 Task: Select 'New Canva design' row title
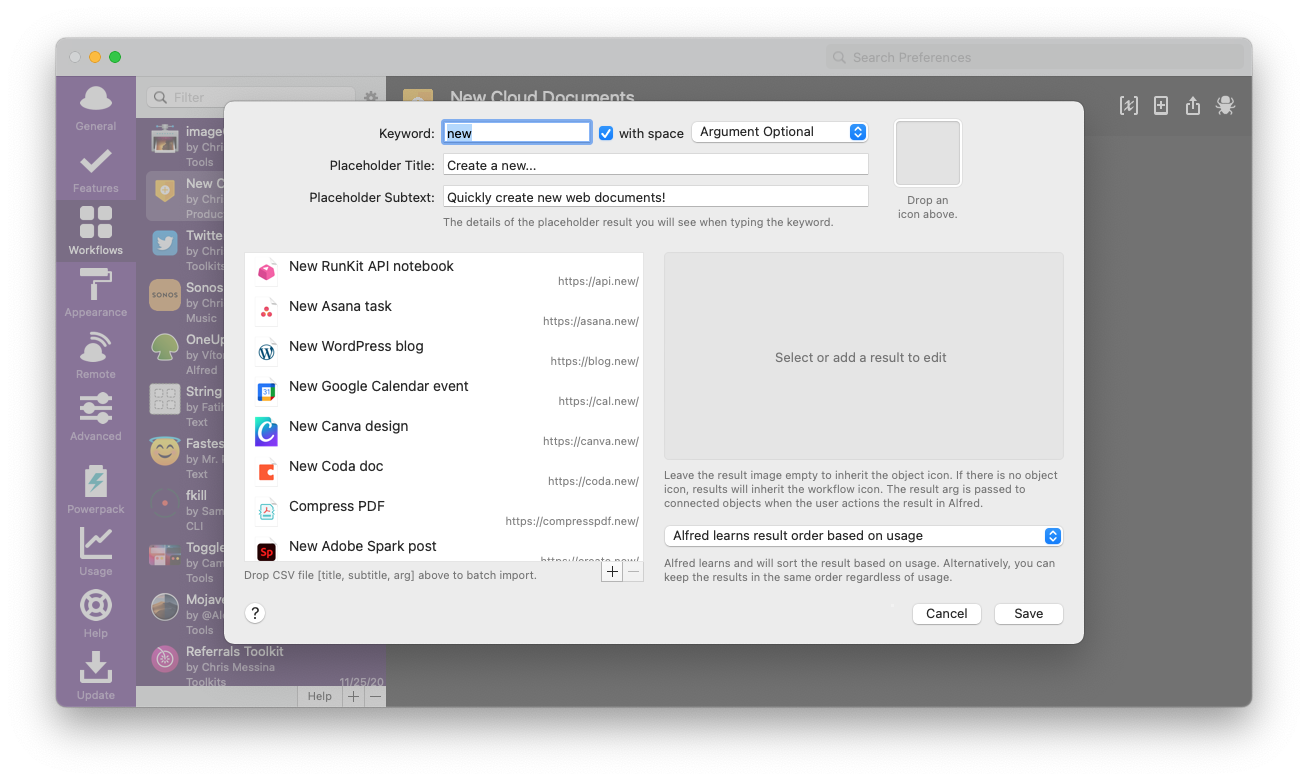(348, 426)
